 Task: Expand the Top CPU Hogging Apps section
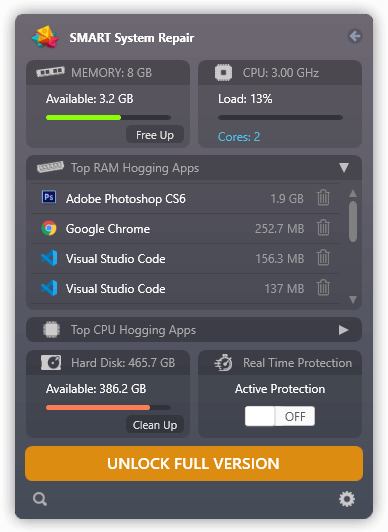point(344,330)
